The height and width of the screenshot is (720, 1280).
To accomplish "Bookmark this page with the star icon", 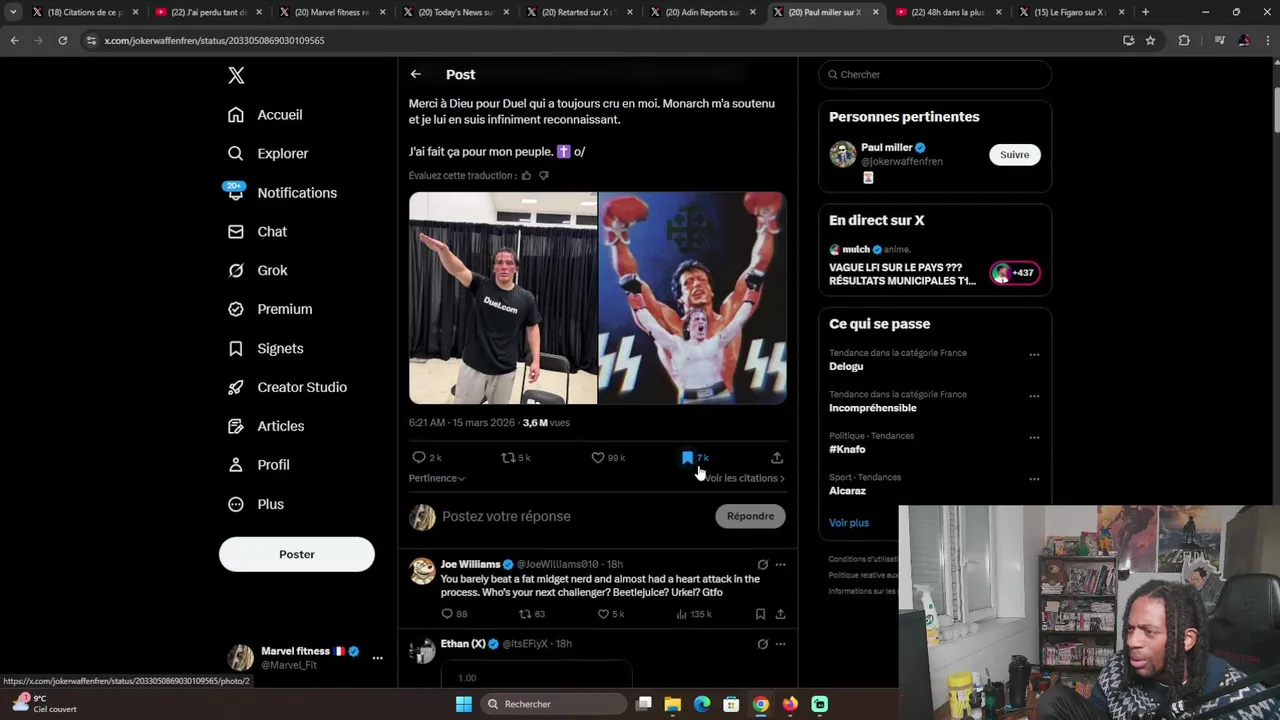I will (x=1150, y=40).
